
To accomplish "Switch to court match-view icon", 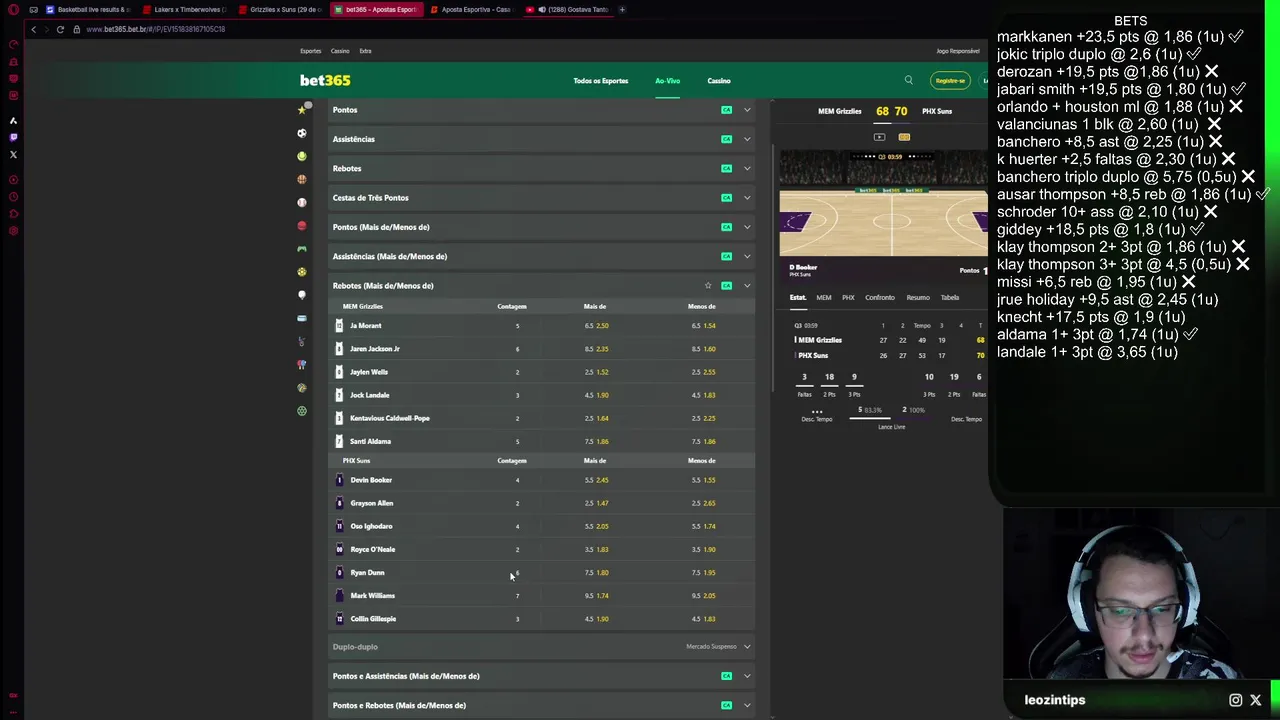I will (x=904, y=137).
